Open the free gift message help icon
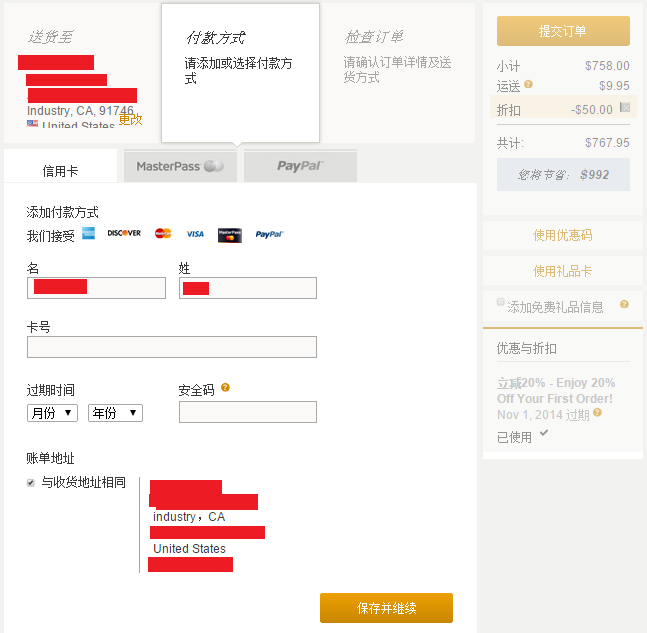 tap(624, 304)
